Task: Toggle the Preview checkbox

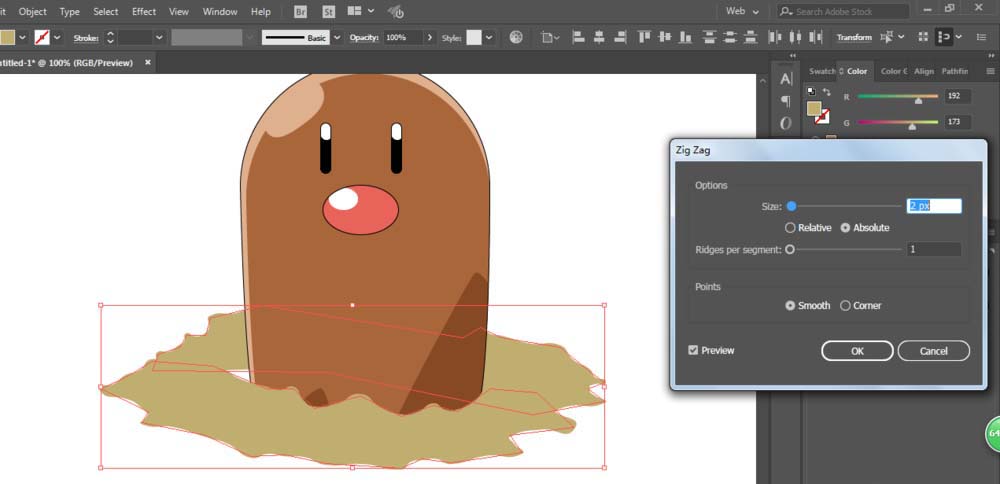Action: coord(694,351)
